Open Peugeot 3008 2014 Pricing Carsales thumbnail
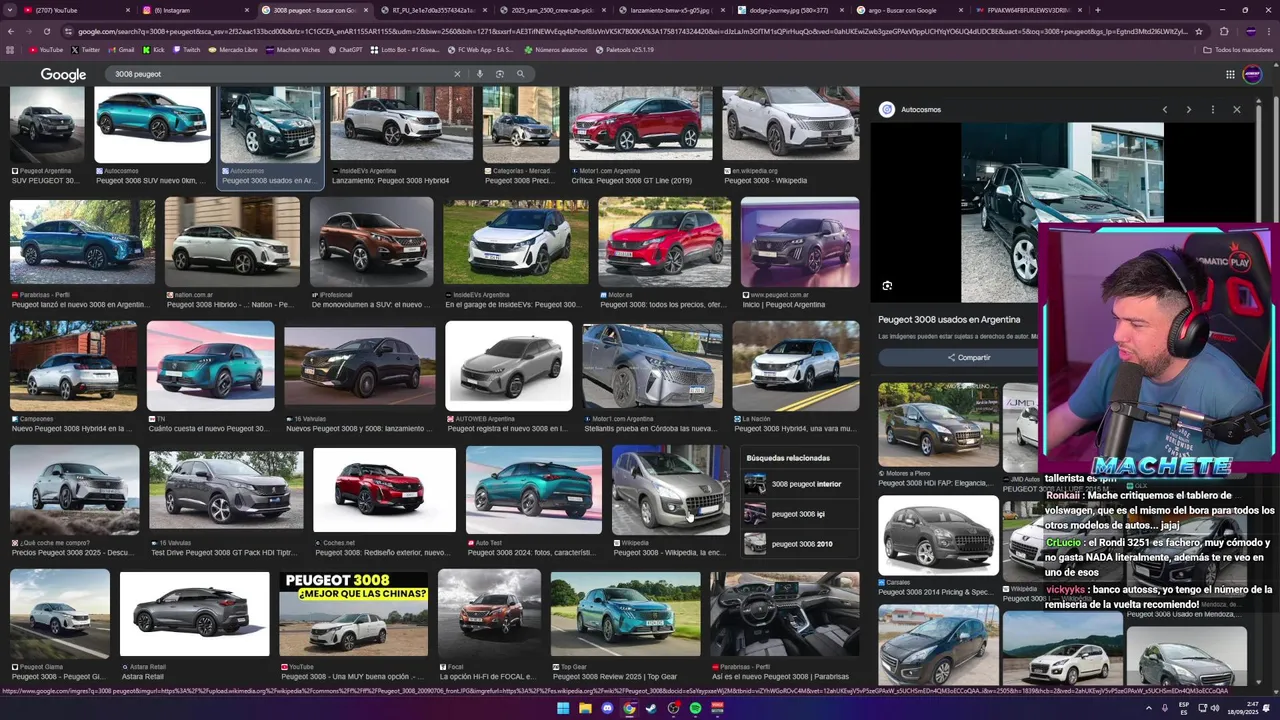 (x=938, y=535)
